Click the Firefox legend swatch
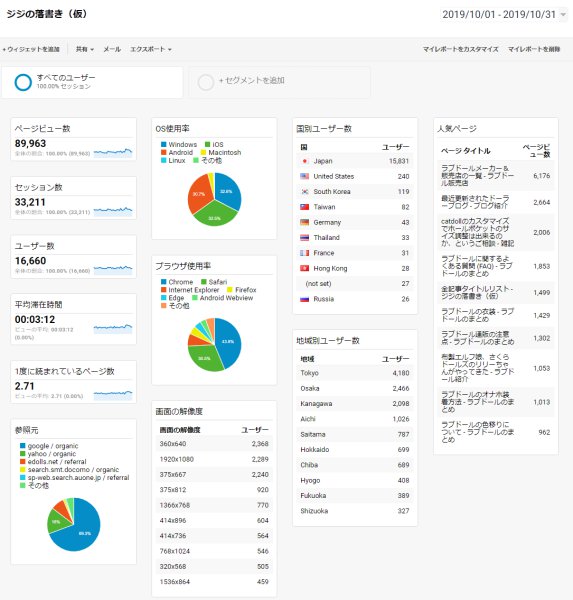The height and width of the screenshot is (600, 573). coord(230,290)
